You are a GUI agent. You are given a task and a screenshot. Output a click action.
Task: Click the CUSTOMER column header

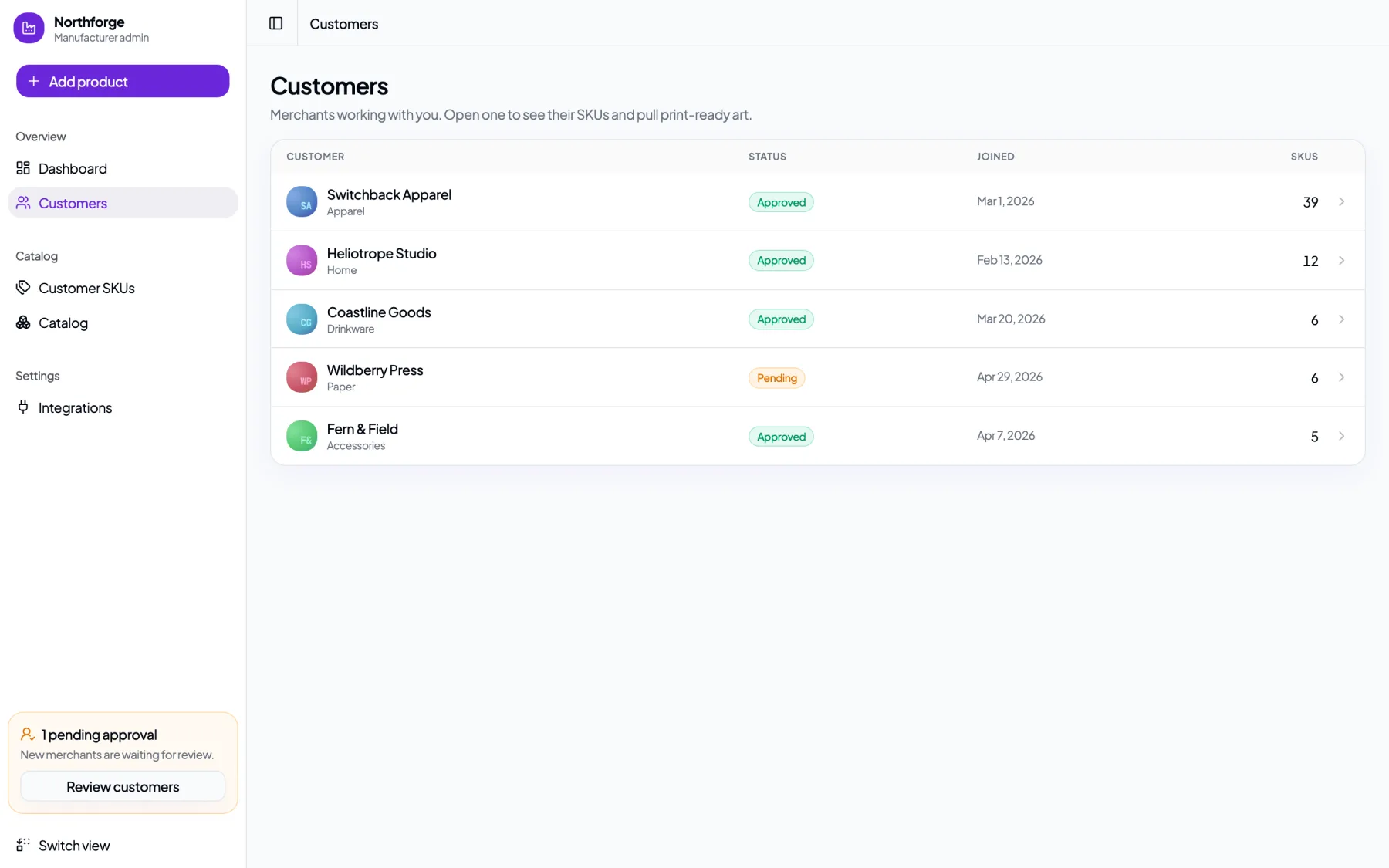[x=315, y=157]
